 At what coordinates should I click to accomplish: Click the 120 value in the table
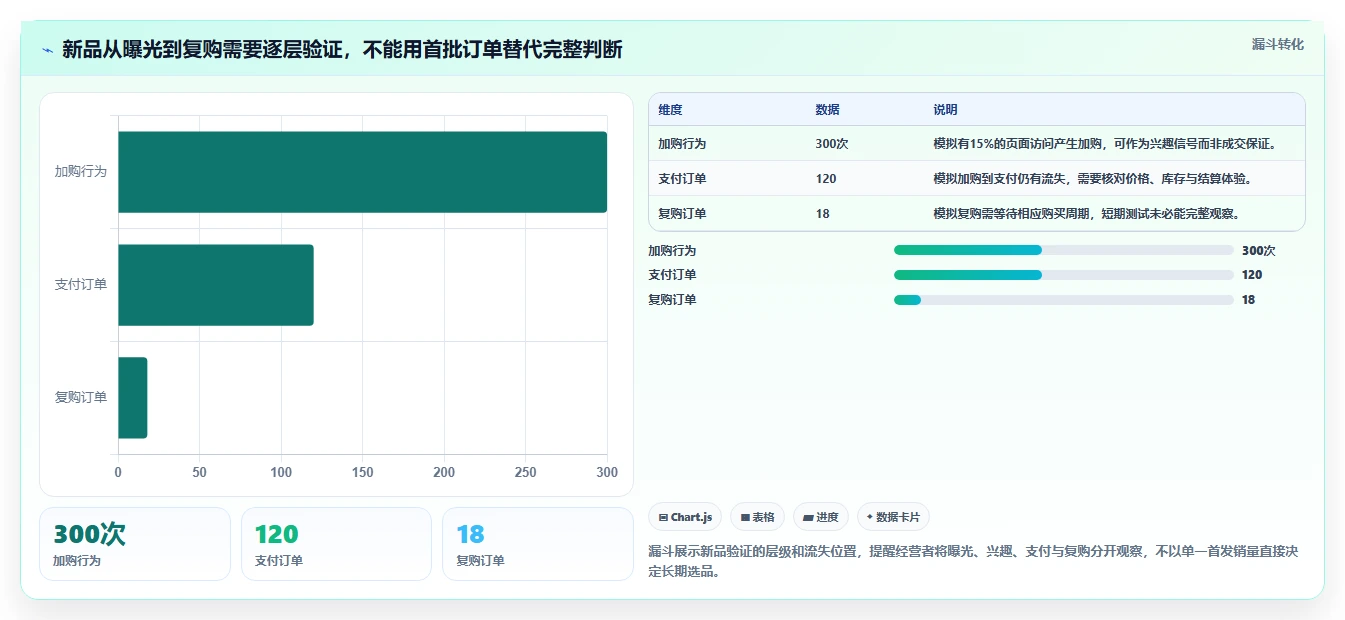tap(826, 179)
